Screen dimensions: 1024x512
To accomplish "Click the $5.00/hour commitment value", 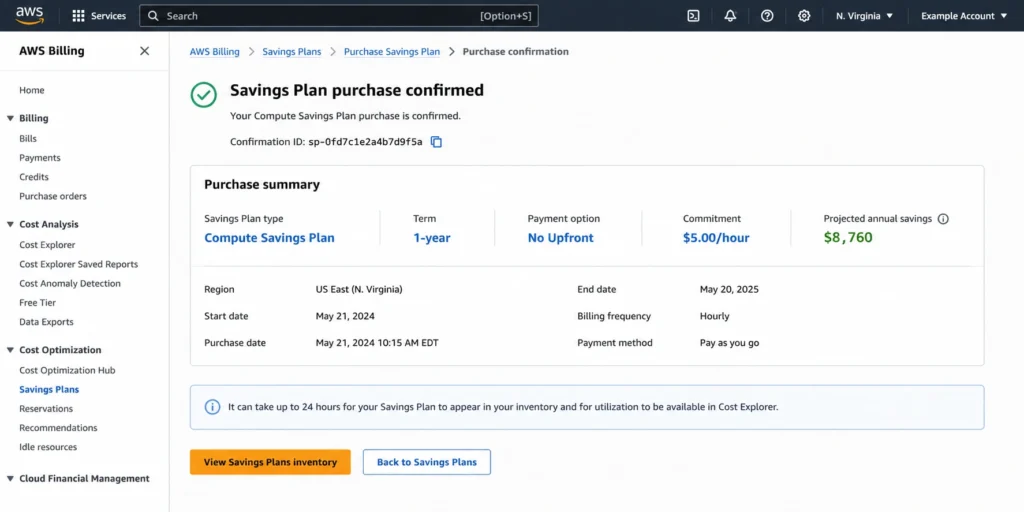I will 716,238.
